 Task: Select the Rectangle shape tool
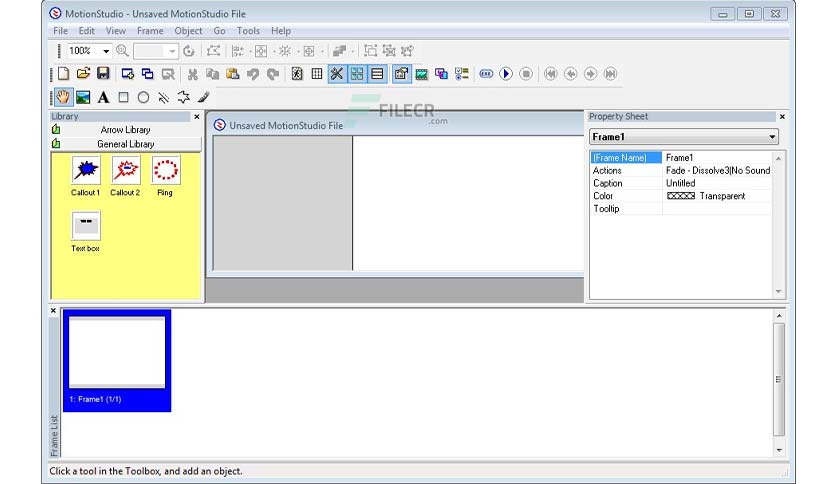point(123,97)
